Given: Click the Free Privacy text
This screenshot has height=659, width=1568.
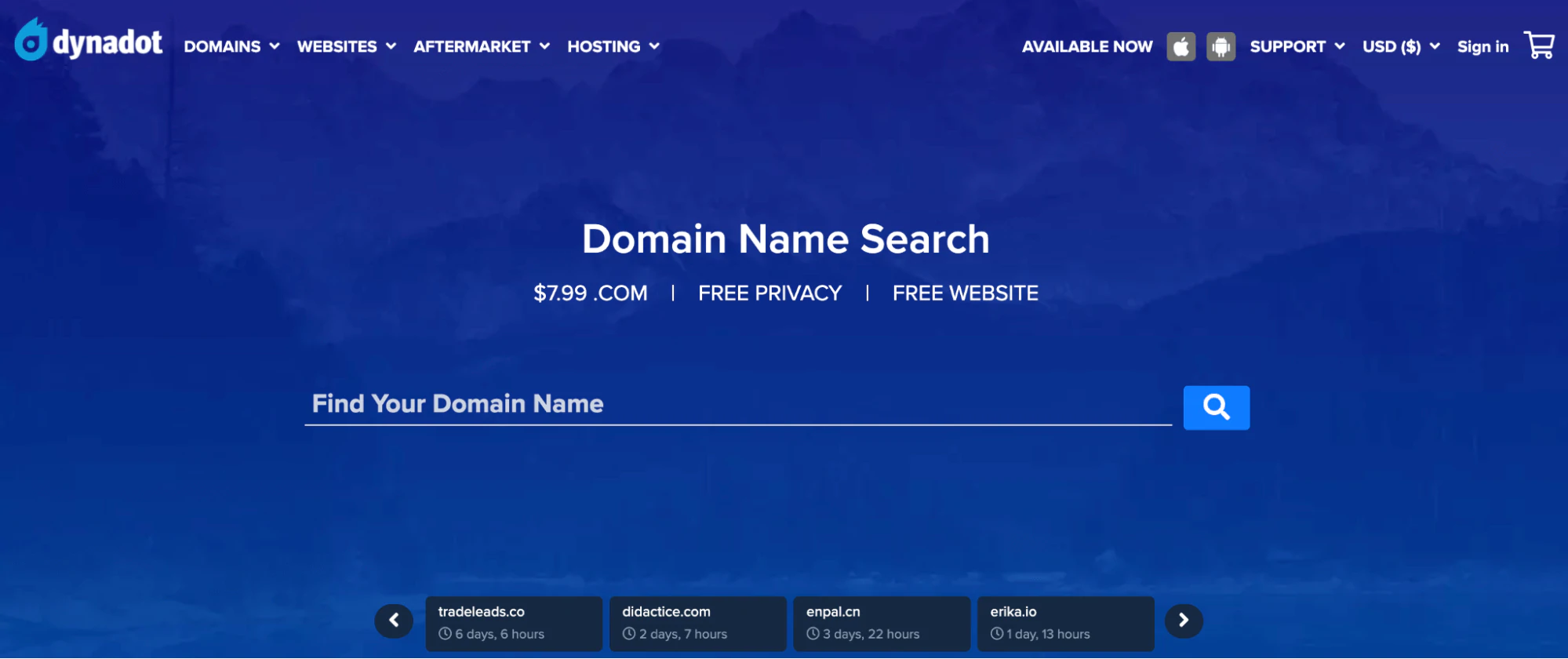Looking at the screenshot, I should pyautogui.click(x=770, y=293).
